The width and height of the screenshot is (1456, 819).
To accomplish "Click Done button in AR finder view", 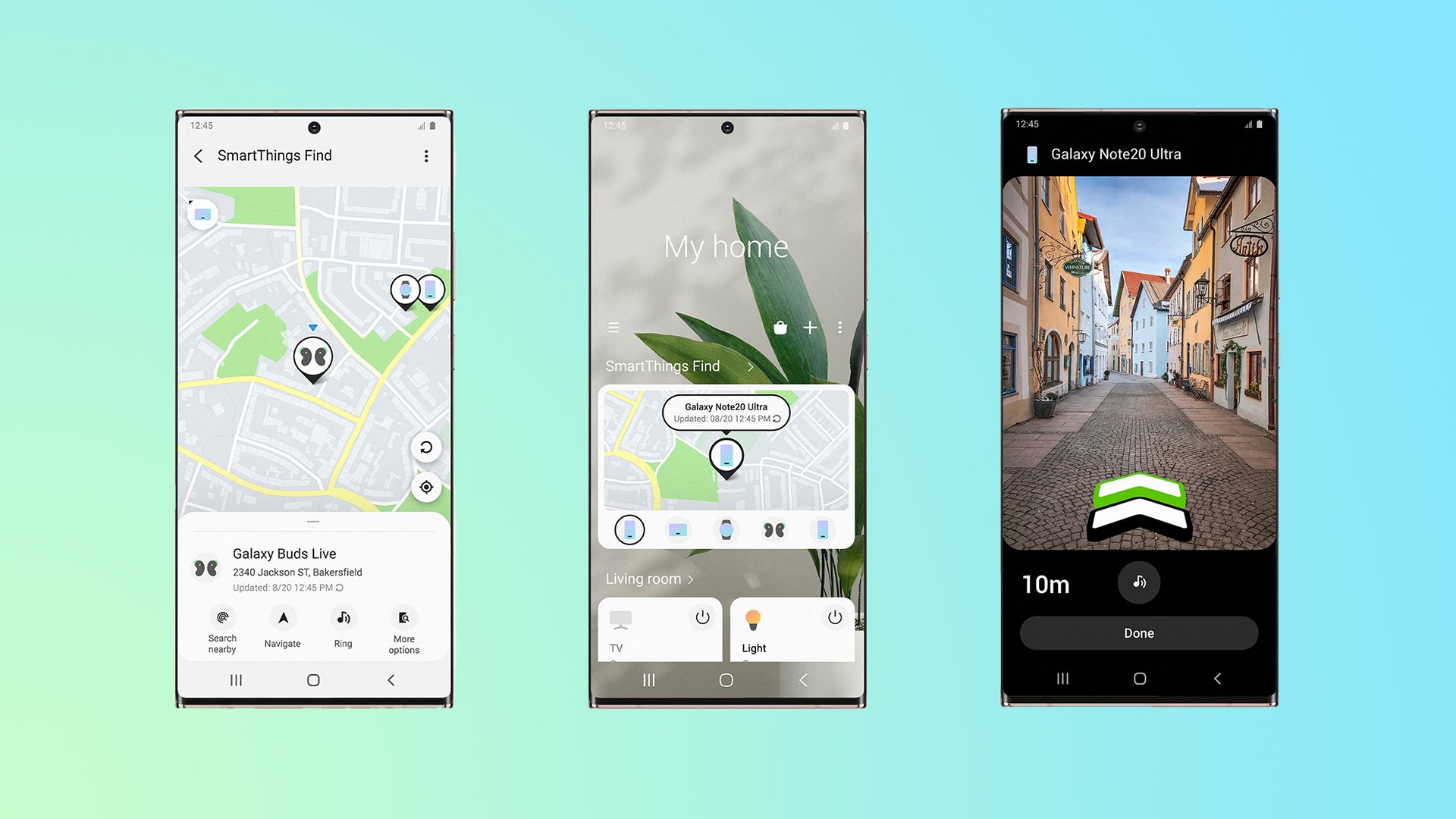I will click(1139, 633).
